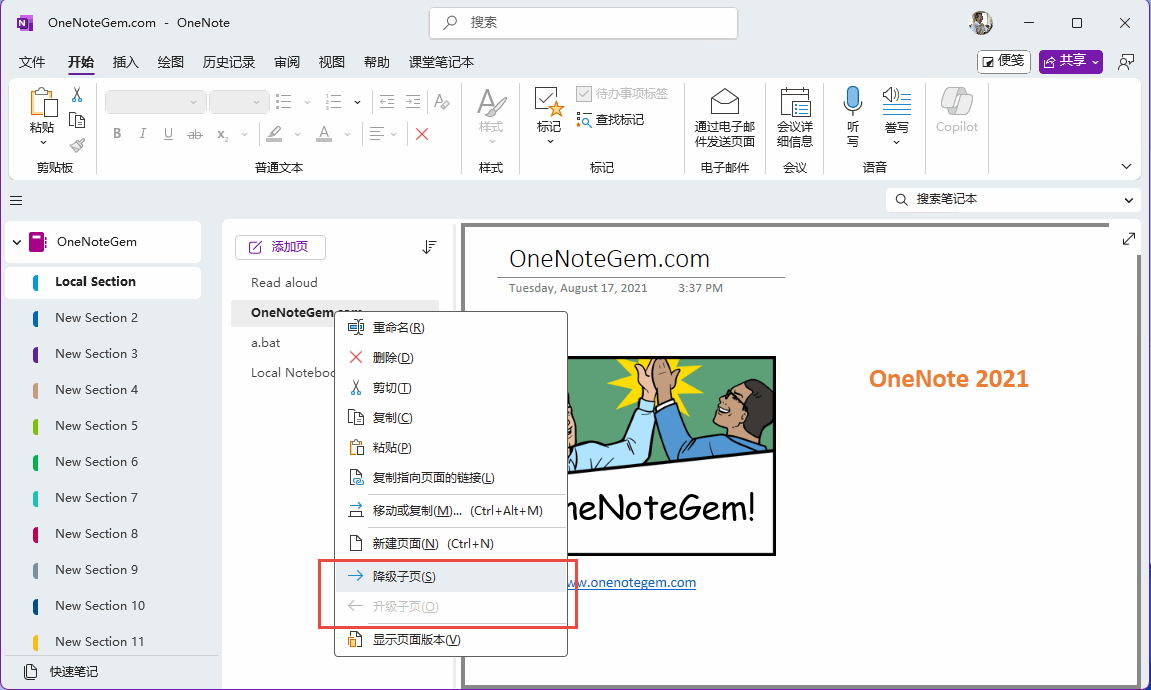
Task: Expand page to full view with arrow icon
Action: coord(1129,239)
